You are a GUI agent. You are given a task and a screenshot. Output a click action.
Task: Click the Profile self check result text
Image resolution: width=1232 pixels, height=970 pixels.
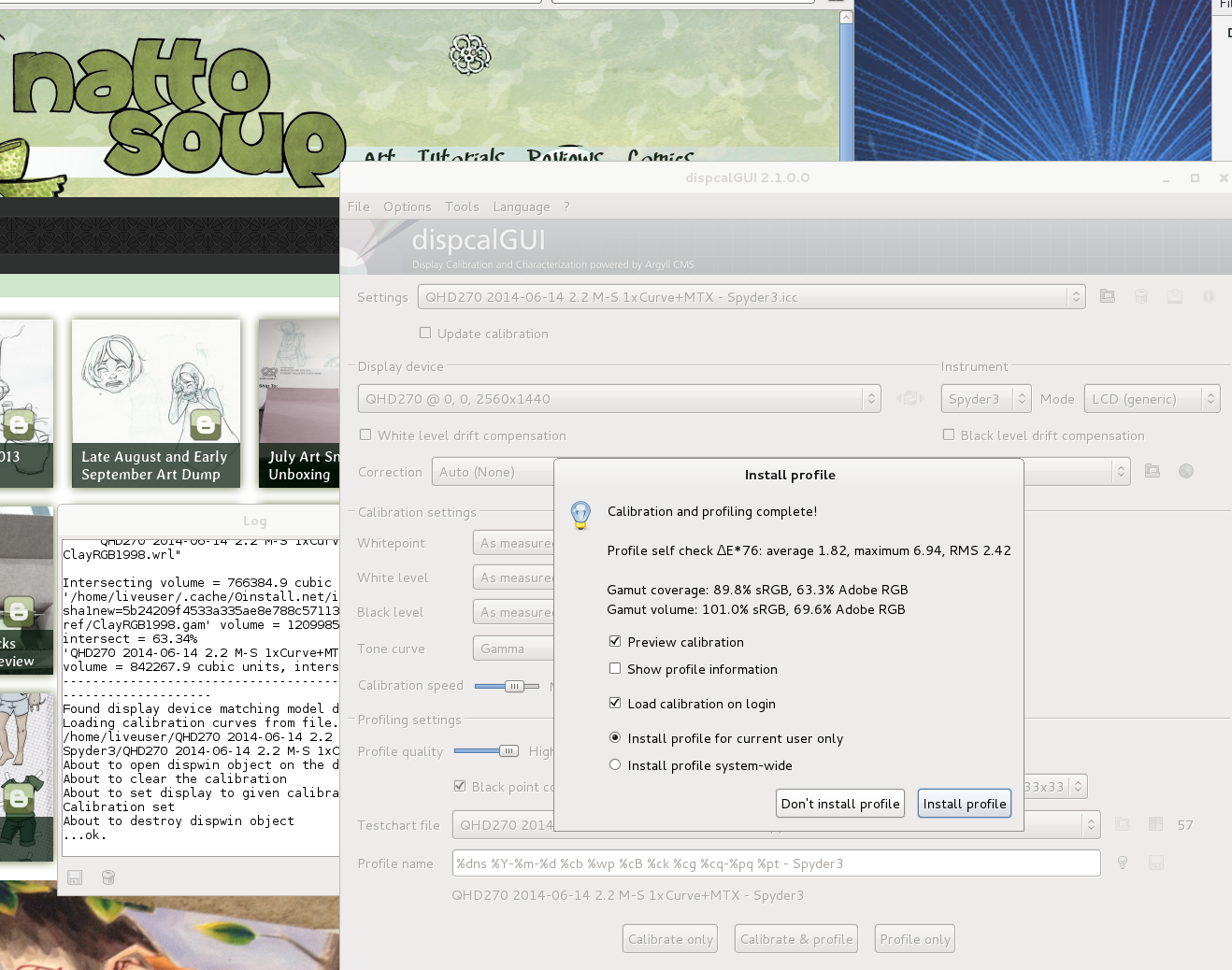(x=809, y=550)
